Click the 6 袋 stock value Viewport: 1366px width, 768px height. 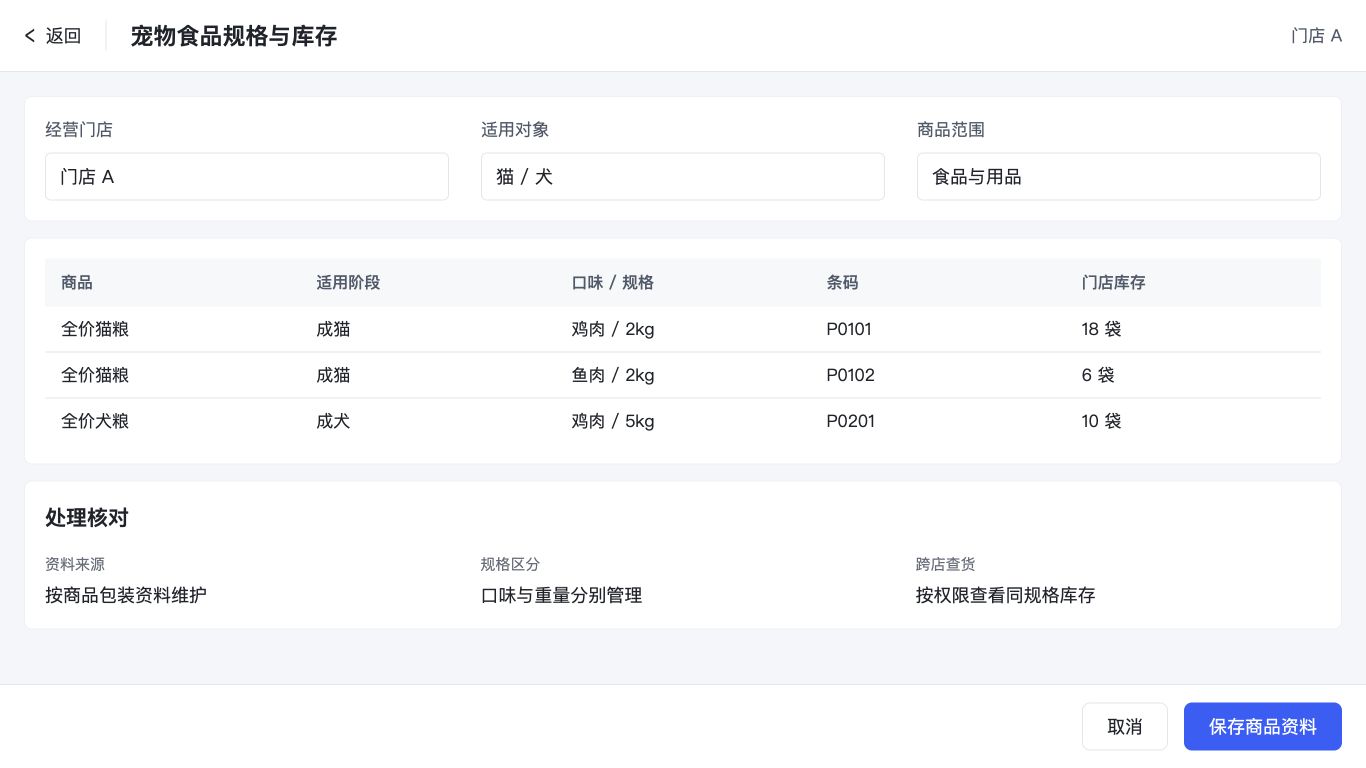point(1098,375)
